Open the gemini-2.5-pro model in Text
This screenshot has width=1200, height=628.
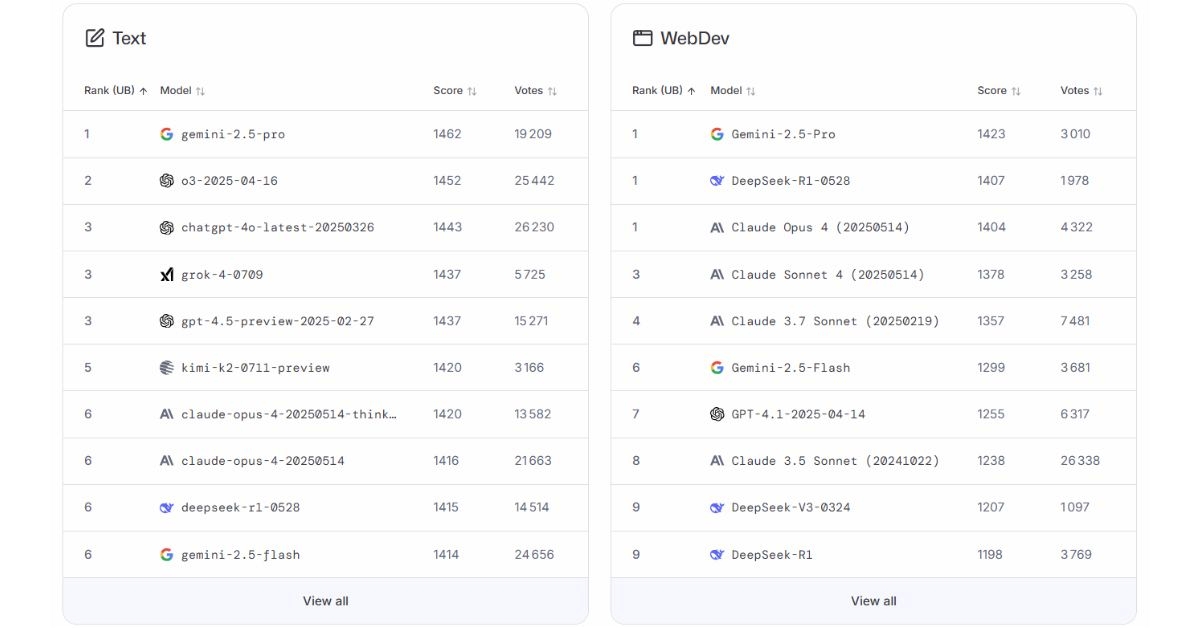(233, 134)
